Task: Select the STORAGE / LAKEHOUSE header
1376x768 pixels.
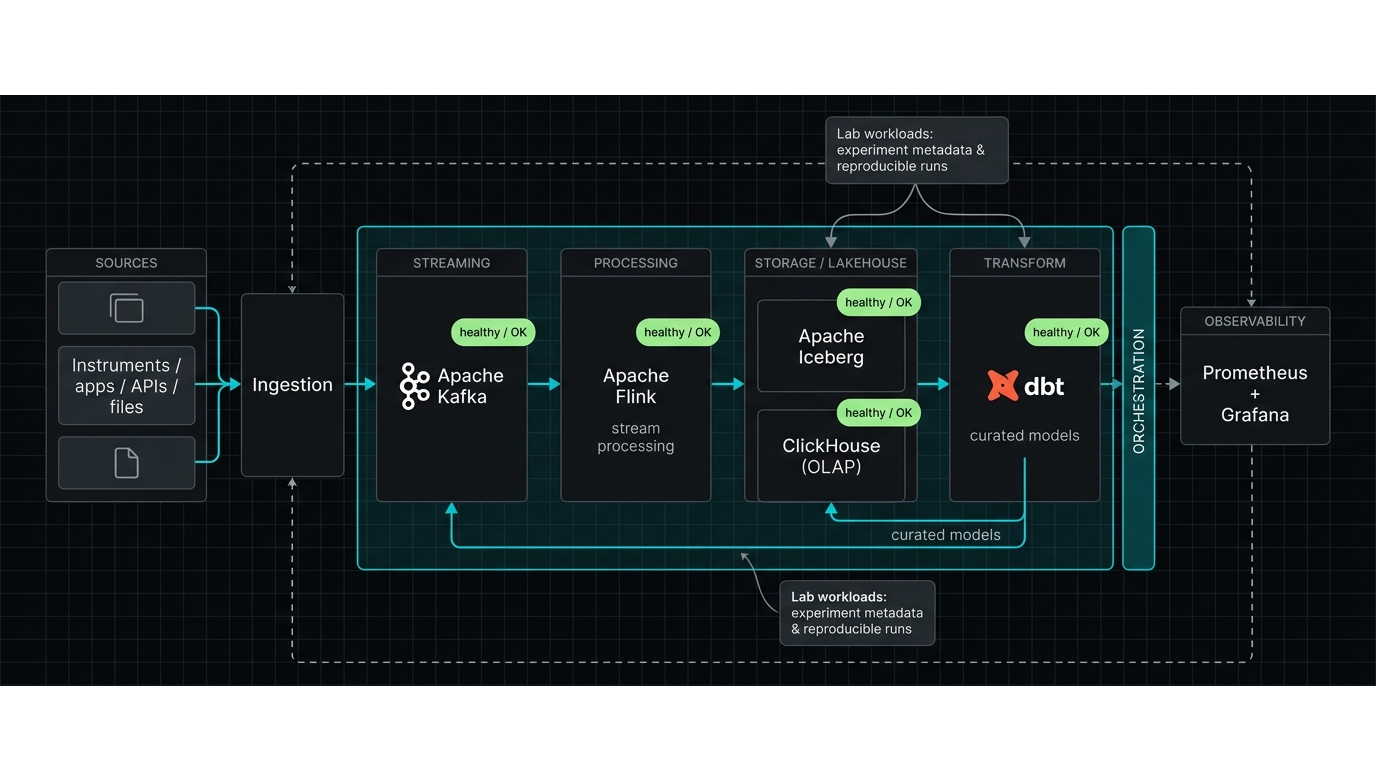Action: coord(831,263)
